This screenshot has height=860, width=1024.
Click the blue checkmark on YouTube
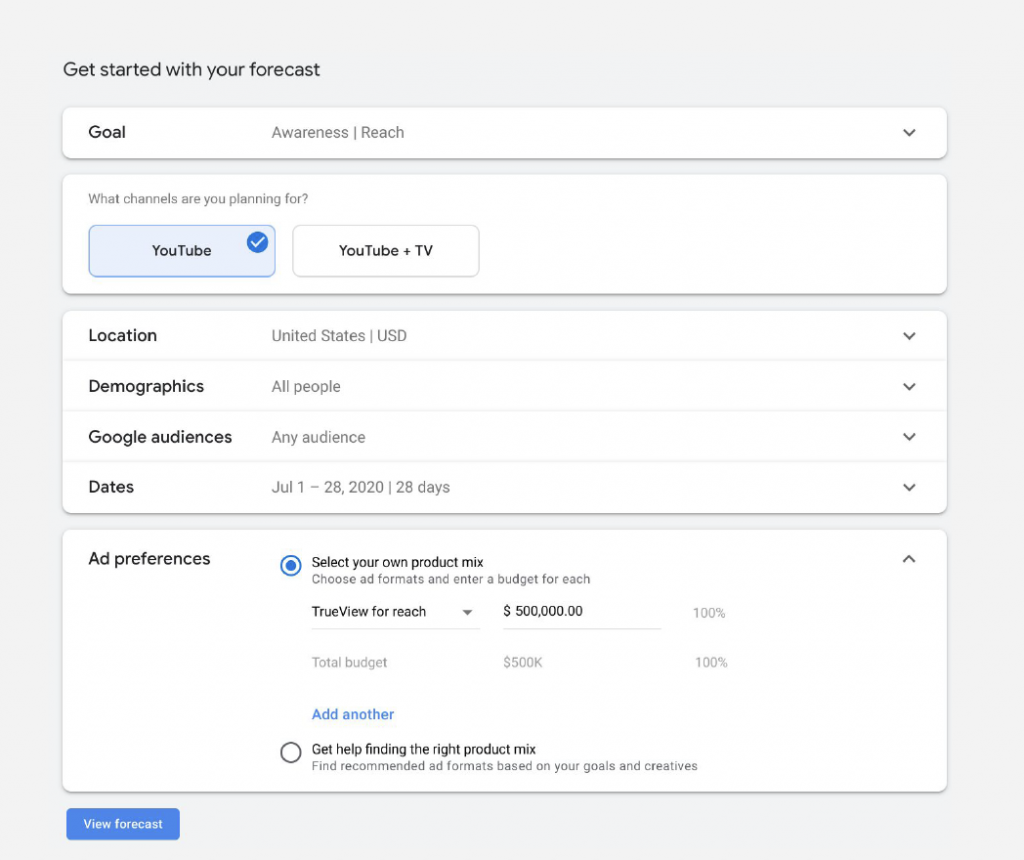(257, 241)
